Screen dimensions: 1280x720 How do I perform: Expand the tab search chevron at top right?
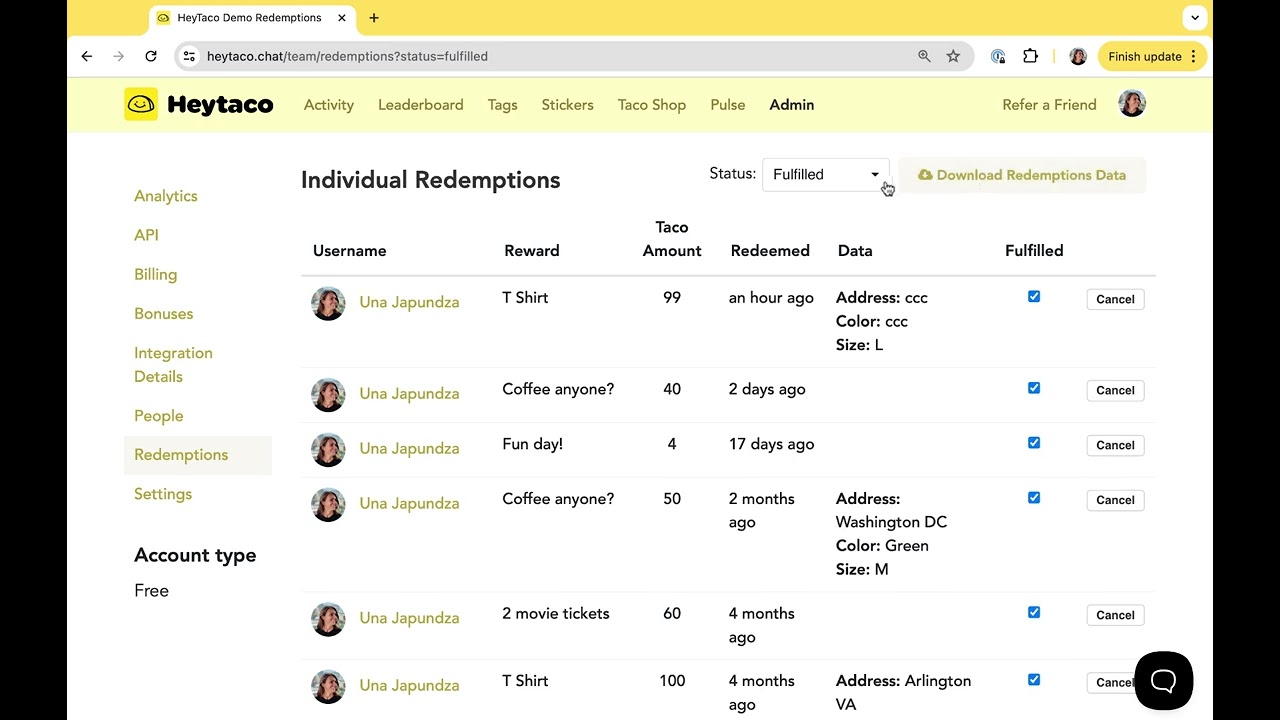(x=1195, y=18)
